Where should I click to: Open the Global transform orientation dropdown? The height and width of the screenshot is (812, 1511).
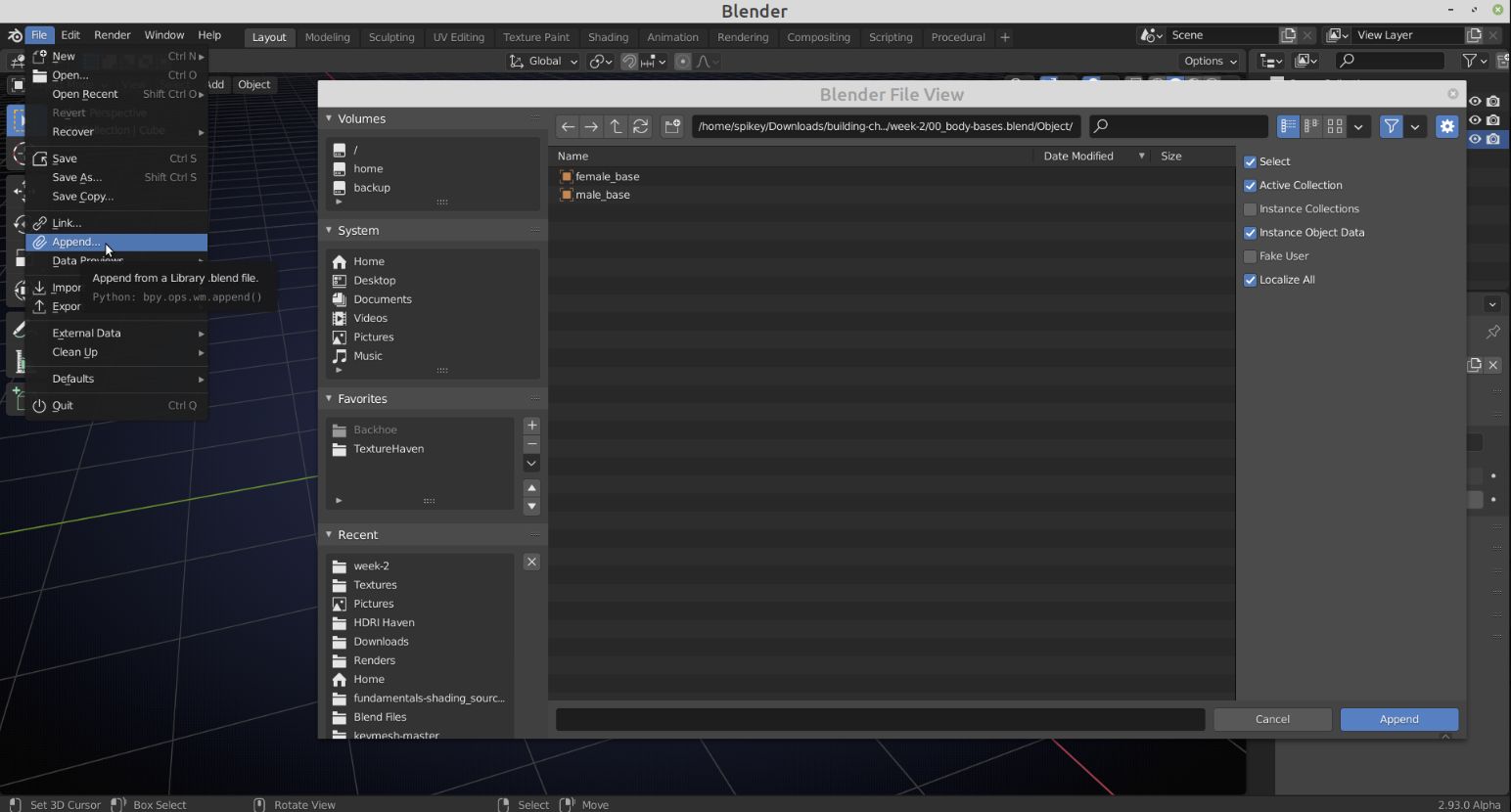(544, 61)
